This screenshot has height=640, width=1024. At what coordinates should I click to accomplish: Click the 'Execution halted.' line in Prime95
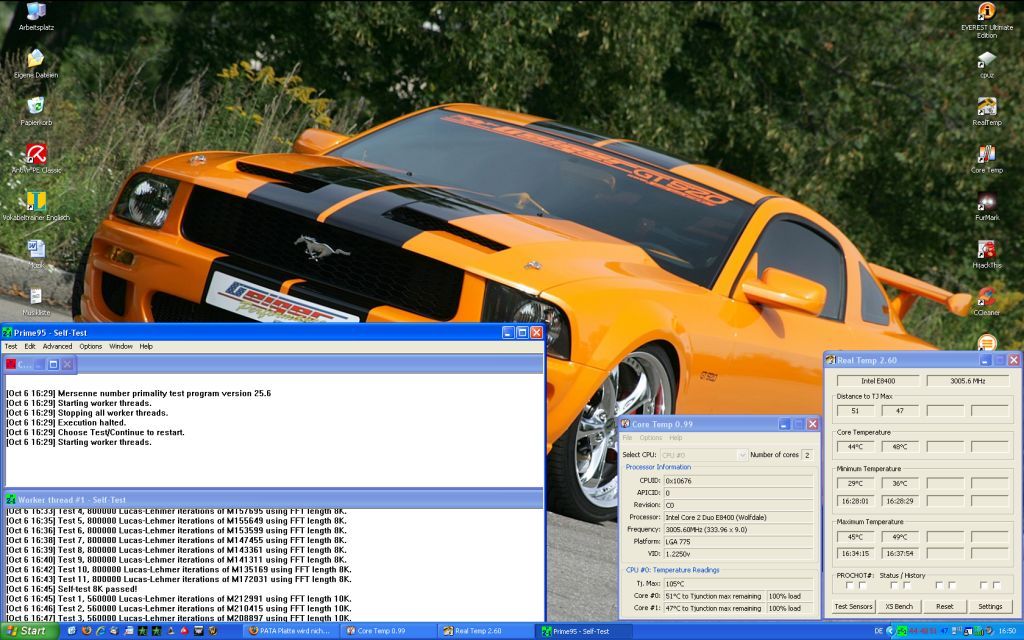click(x=66, y=423)
